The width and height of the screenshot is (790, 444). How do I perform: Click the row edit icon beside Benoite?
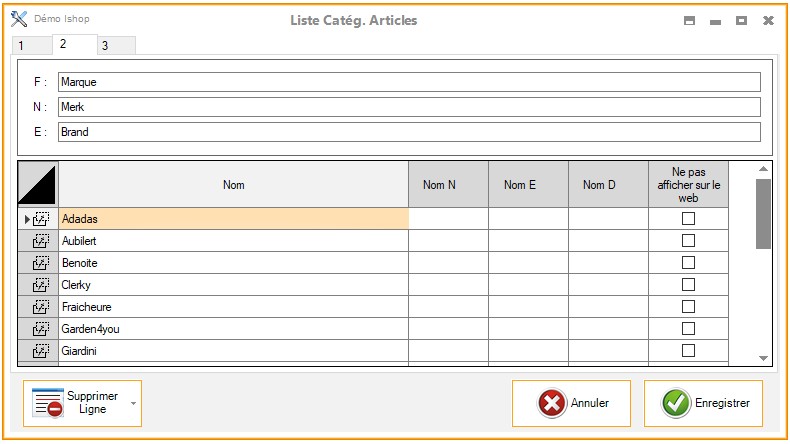[x=41, y=263]
